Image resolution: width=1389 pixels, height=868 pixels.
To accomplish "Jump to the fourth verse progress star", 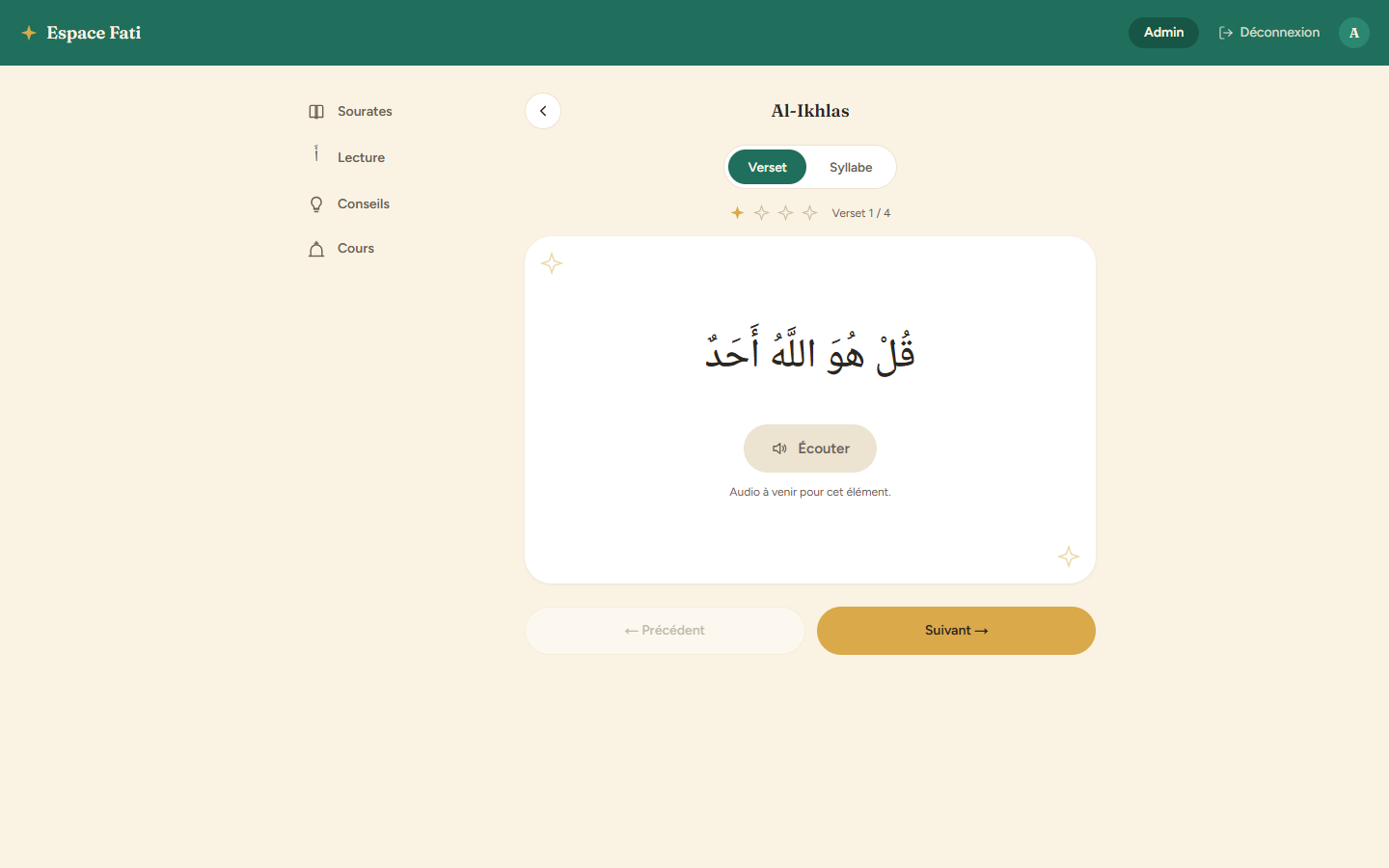I will tap(809, 212).
